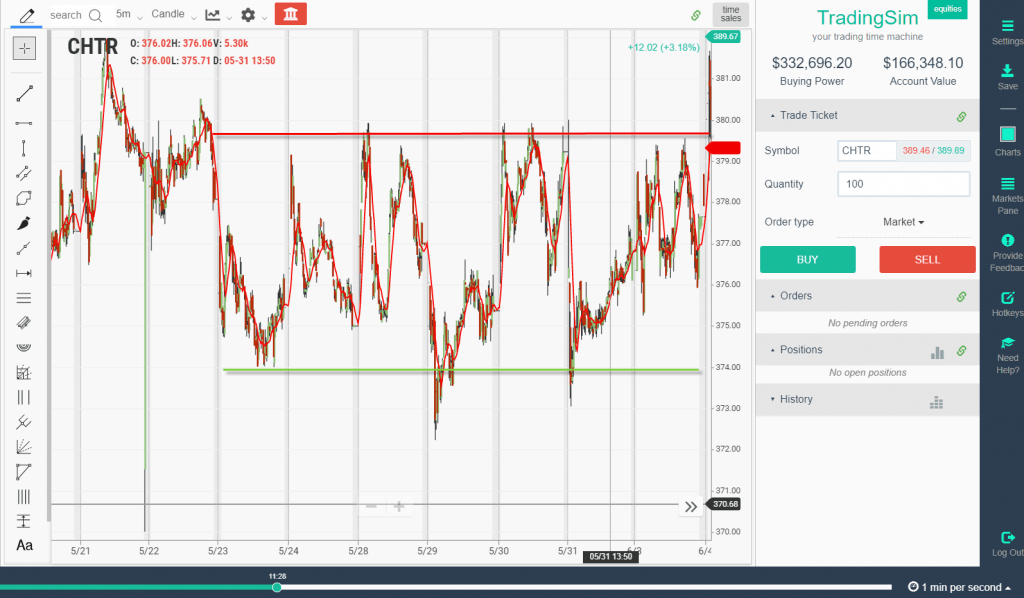Toggle the time sales display
The height and width of the screenshot is (598, 1024).
[730, 14]
